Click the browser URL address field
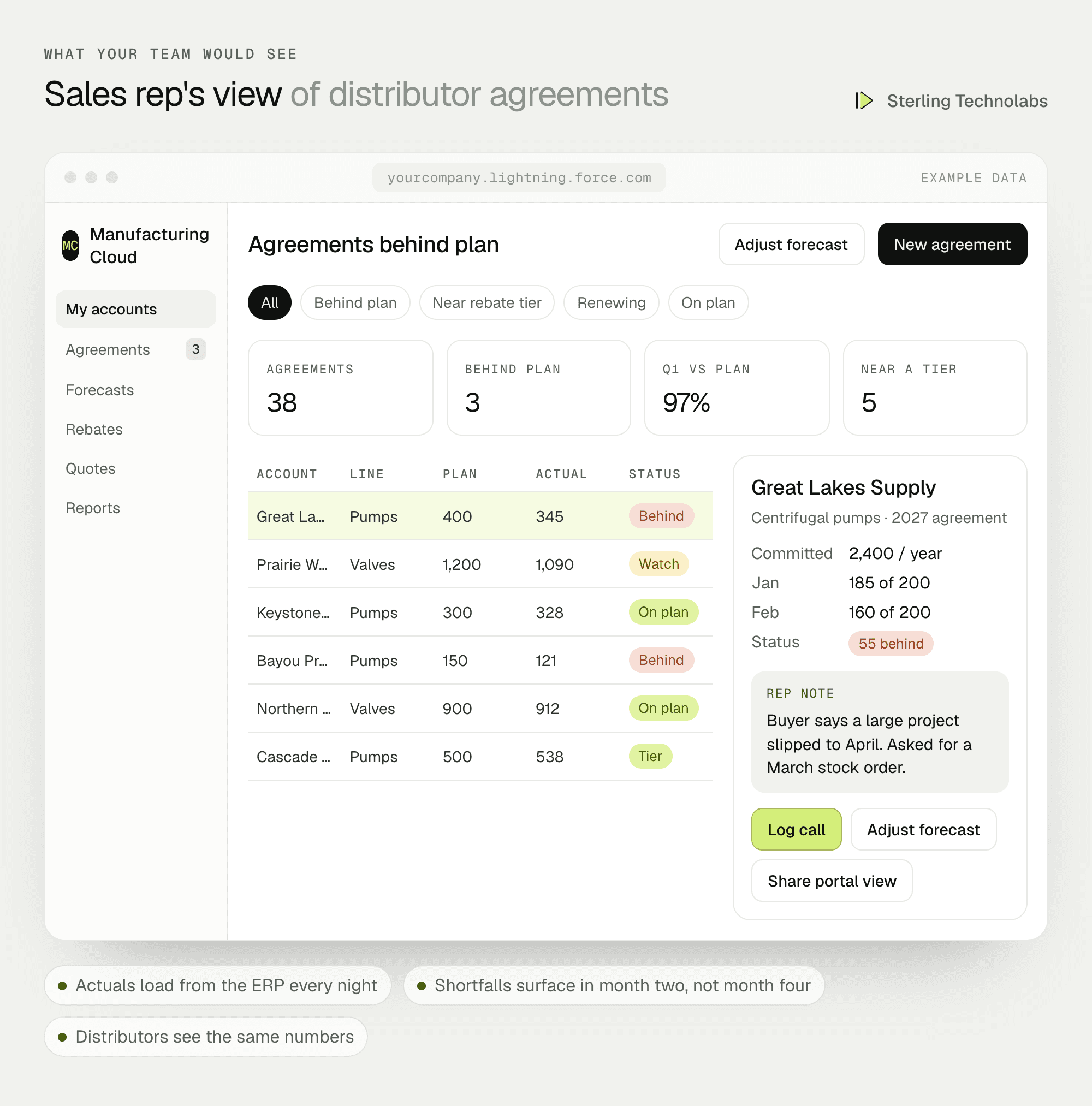 [x=519, y=177]
